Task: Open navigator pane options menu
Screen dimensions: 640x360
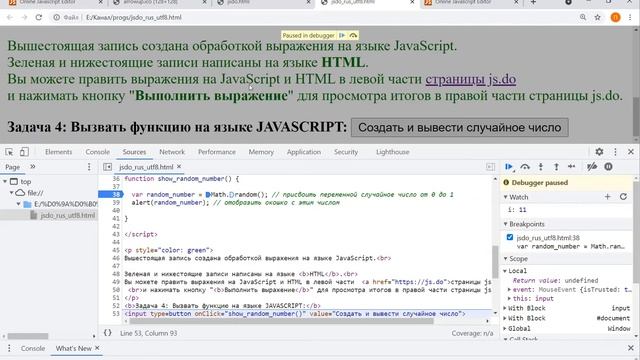Action: pos(89,167)
